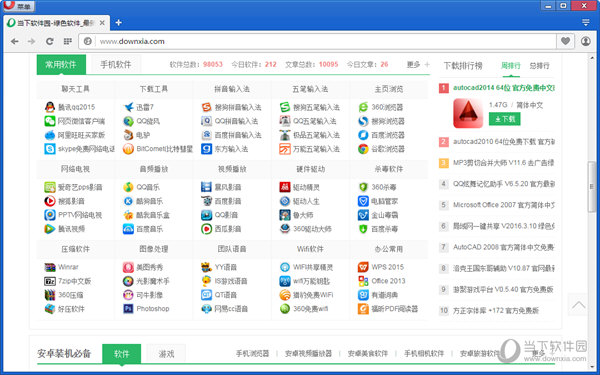Open 金山毒霸 link
Image resolution: width=600 pixels, height=375 pixels.
click(x=385, y=215)
